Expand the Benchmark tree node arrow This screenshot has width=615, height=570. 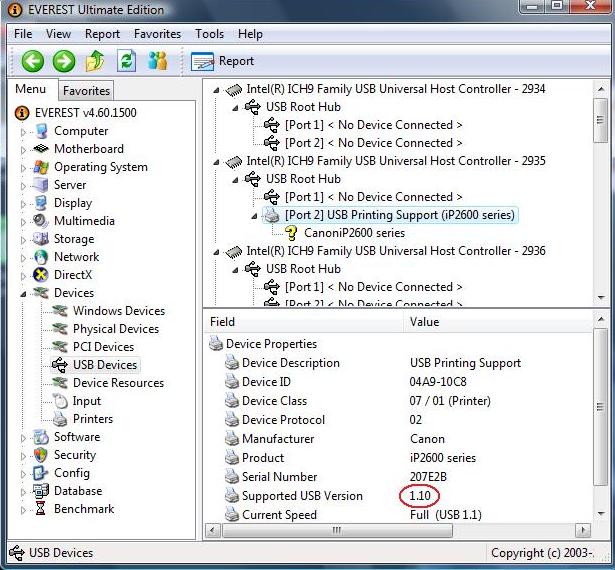23,510
